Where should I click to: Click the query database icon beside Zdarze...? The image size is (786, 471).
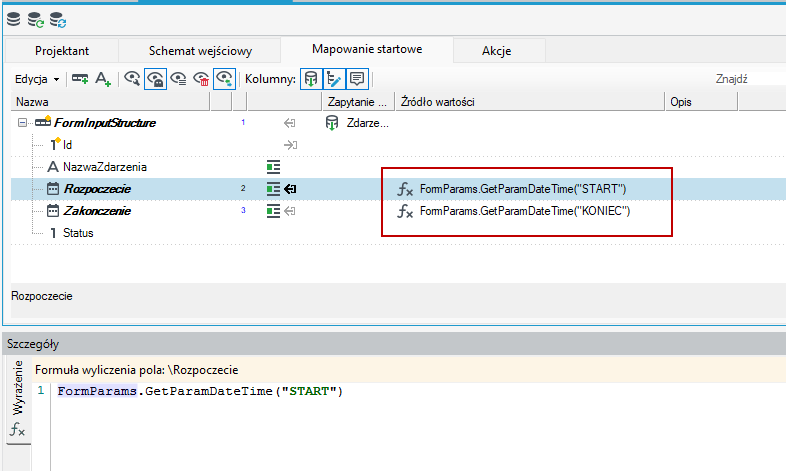click(x=332, y=123)
